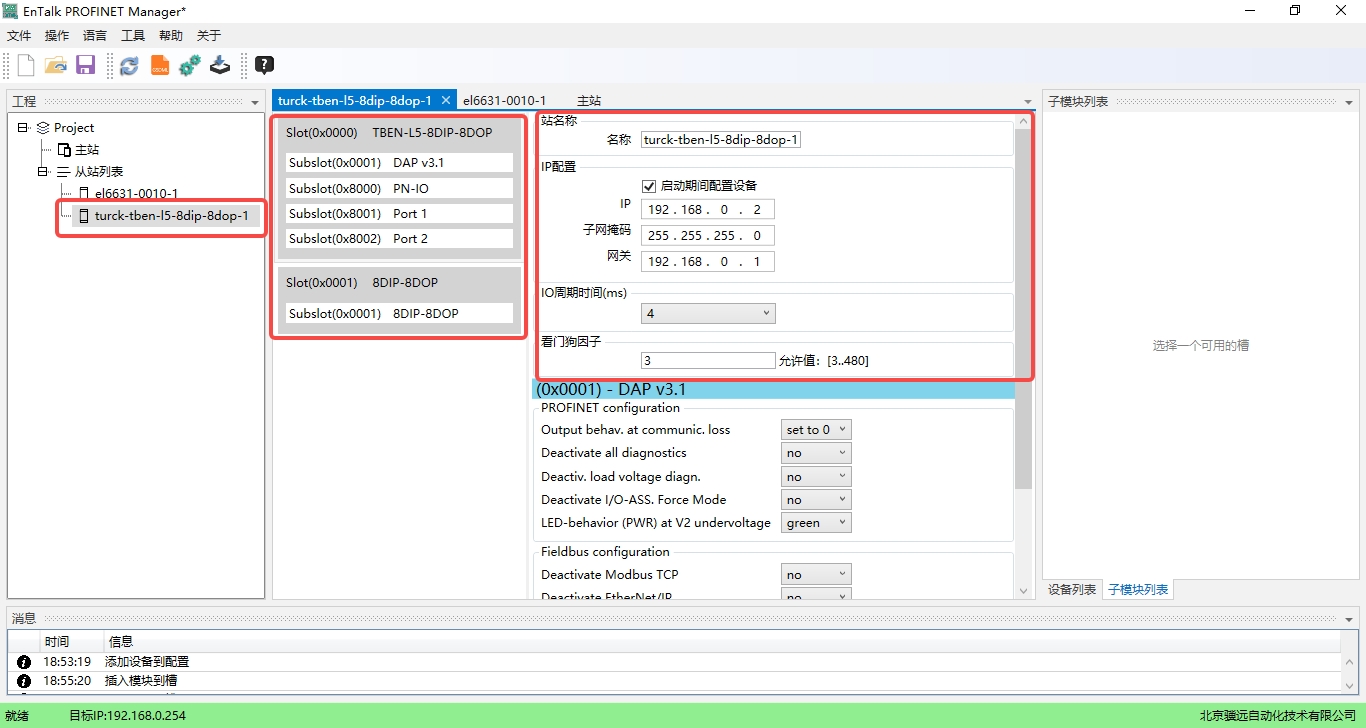Click the blue refresh arrows icon
This screenshot has width=1366, height=728.
129,66
